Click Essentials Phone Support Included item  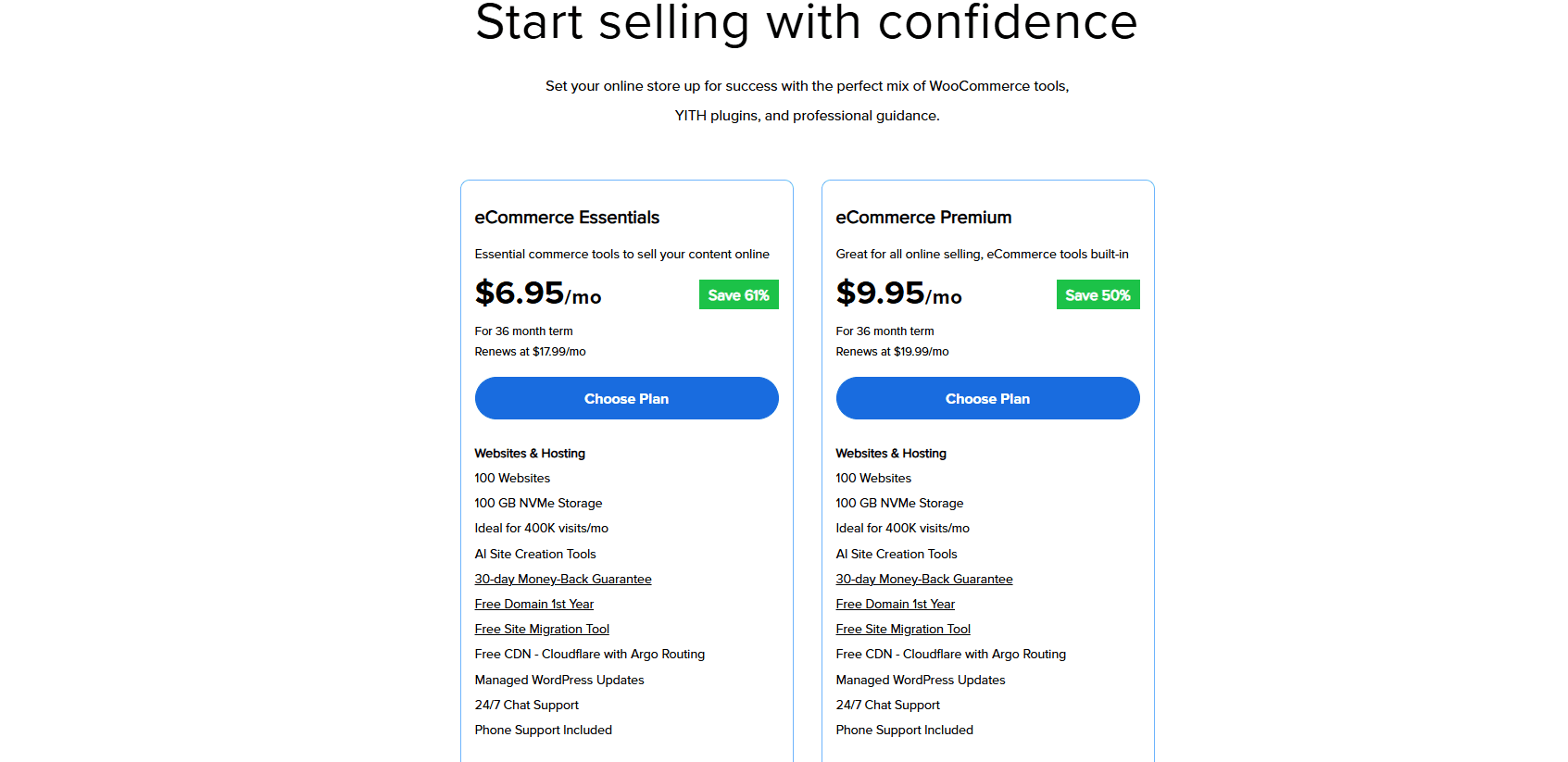coord(544,730)
